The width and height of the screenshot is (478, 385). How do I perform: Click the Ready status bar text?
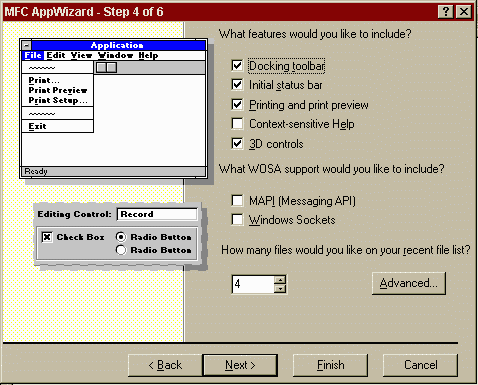tap(36, 171)
